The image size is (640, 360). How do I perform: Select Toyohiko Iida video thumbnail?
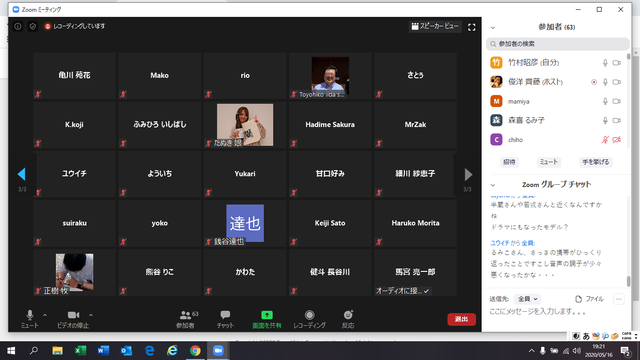330,76
